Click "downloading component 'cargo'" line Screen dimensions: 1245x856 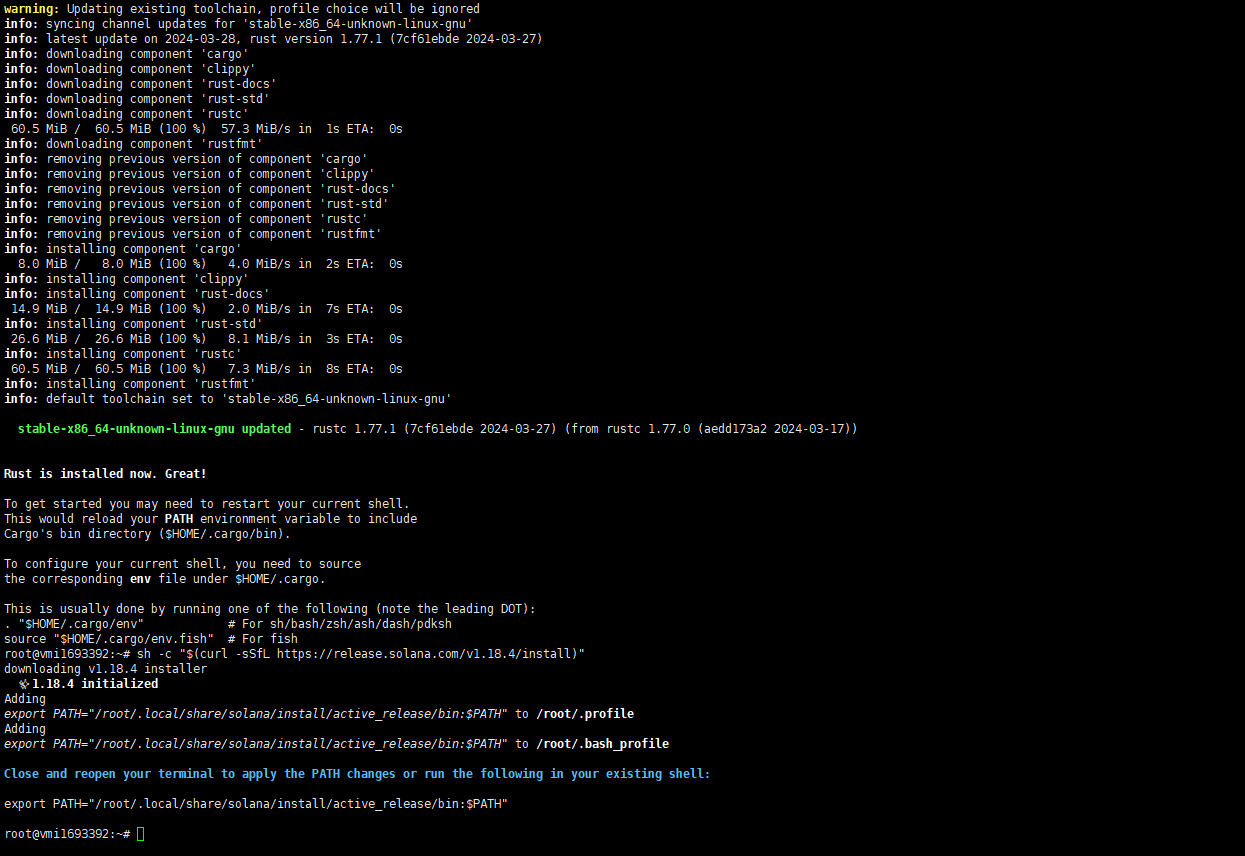pos(126,54)
